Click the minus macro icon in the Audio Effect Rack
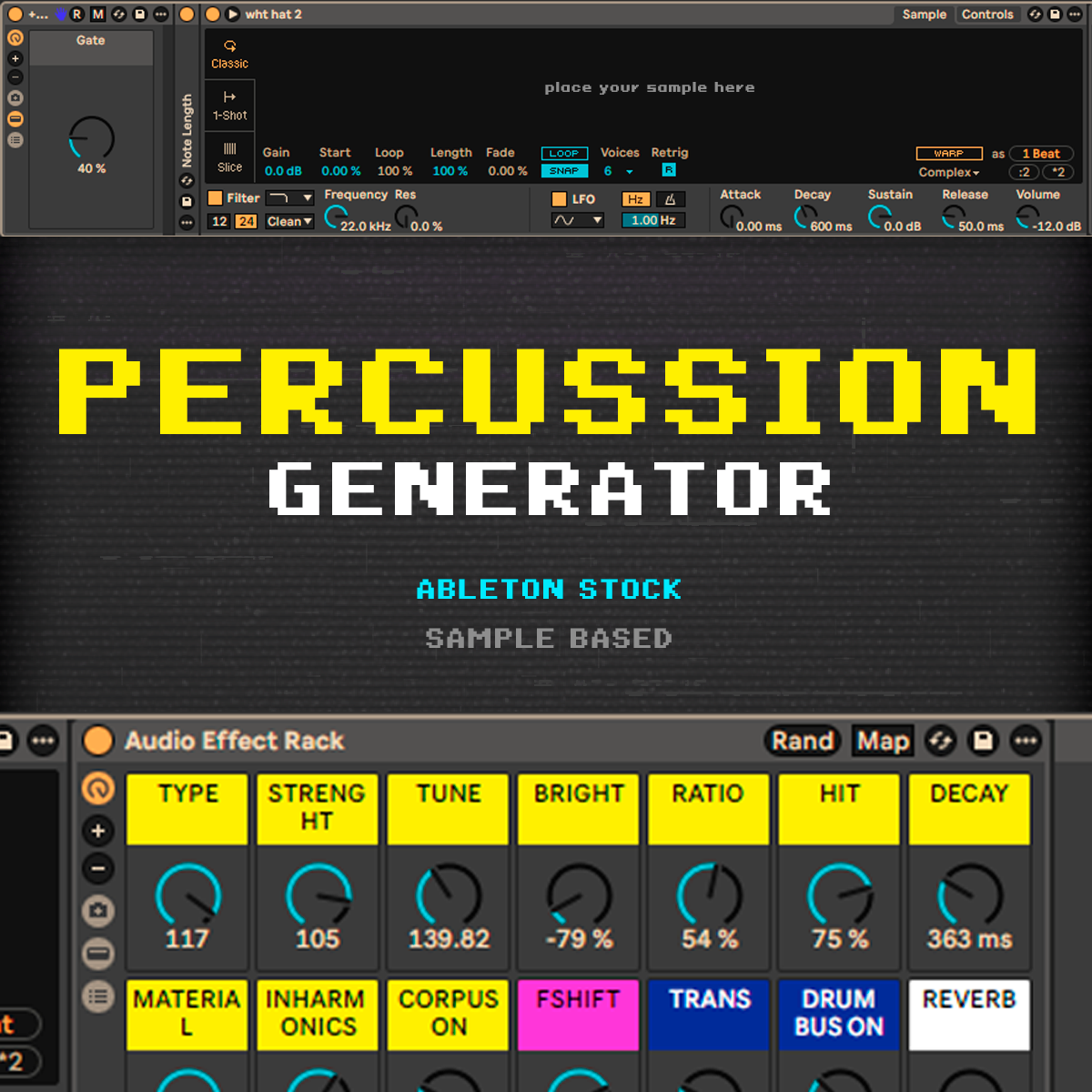Screen dimensions: 1092x1092 tap(98, 868)
